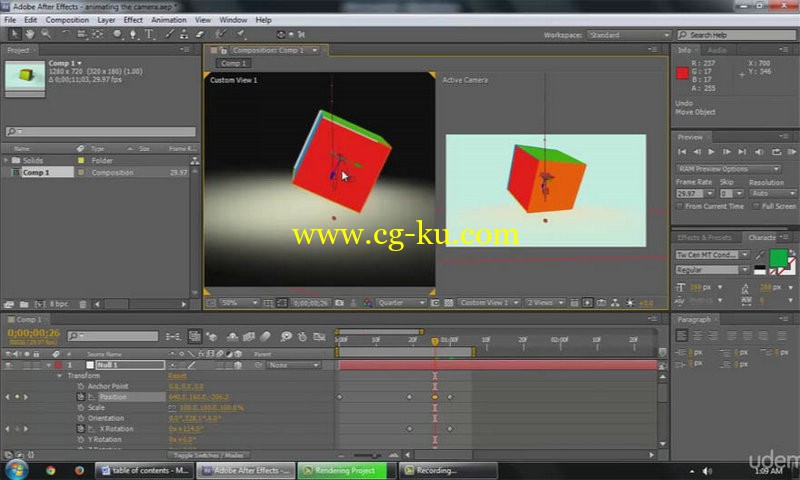Image resolution: width=800 pixels, height=480 pixels.
Task: Select the Horizontal Type tool
Action: click(x=149, y=34)
